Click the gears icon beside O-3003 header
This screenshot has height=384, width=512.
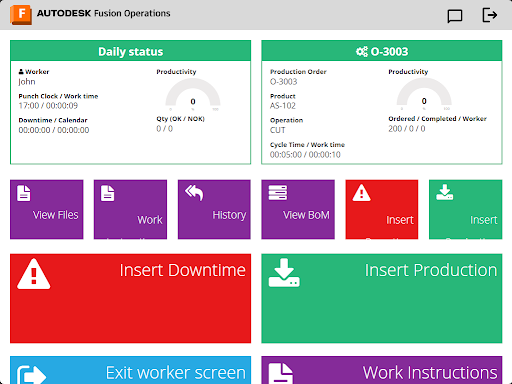point(362,52)
